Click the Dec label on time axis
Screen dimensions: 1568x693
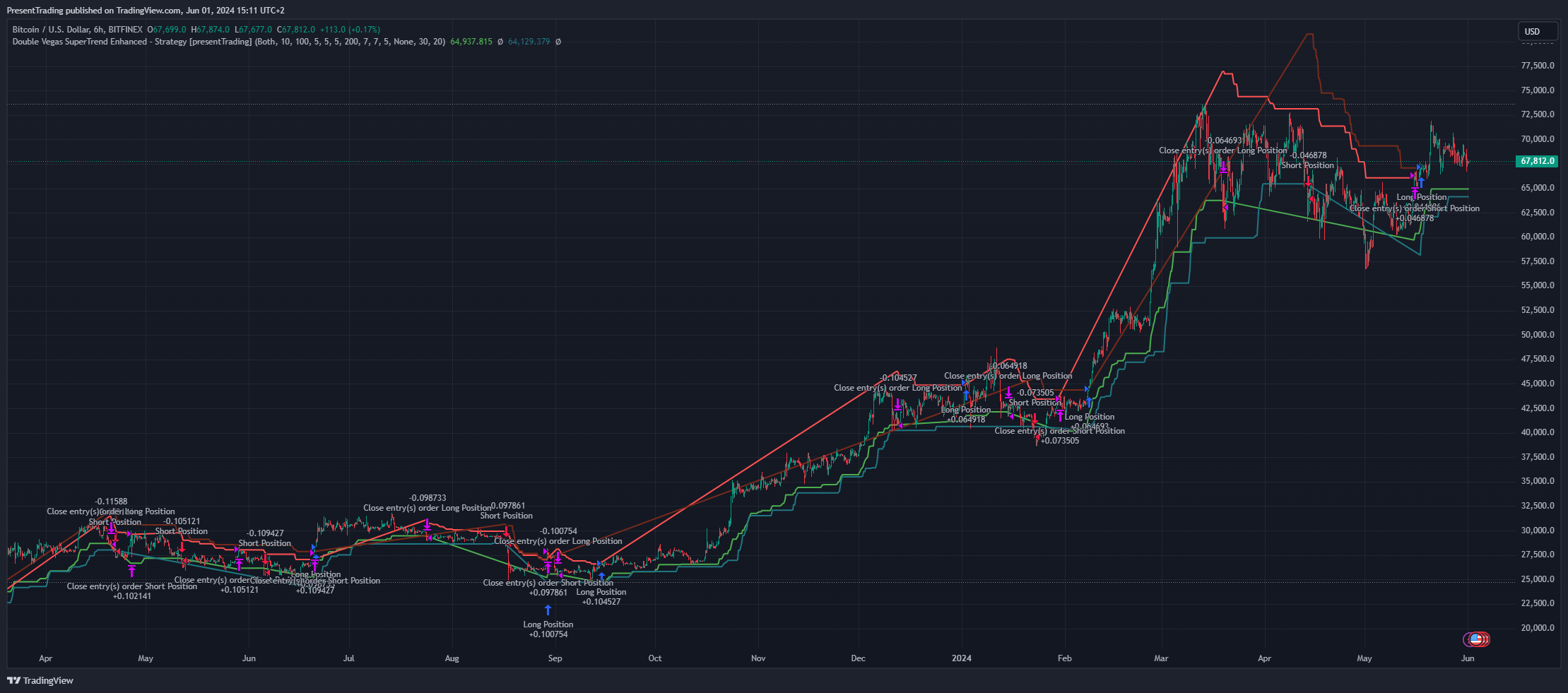click(858, 658)
